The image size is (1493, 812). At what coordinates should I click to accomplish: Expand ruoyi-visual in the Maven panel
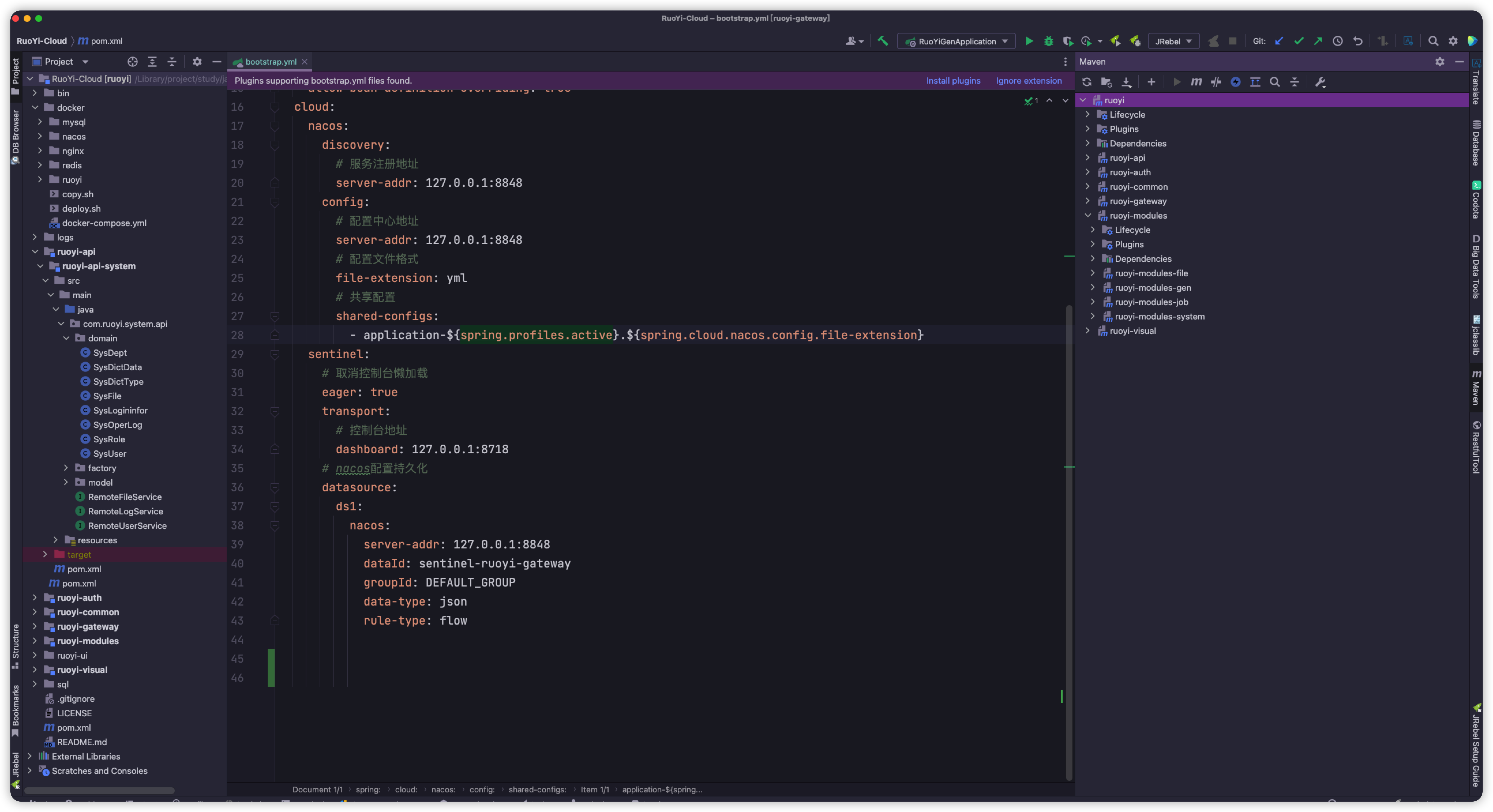tap(1088, 330)
